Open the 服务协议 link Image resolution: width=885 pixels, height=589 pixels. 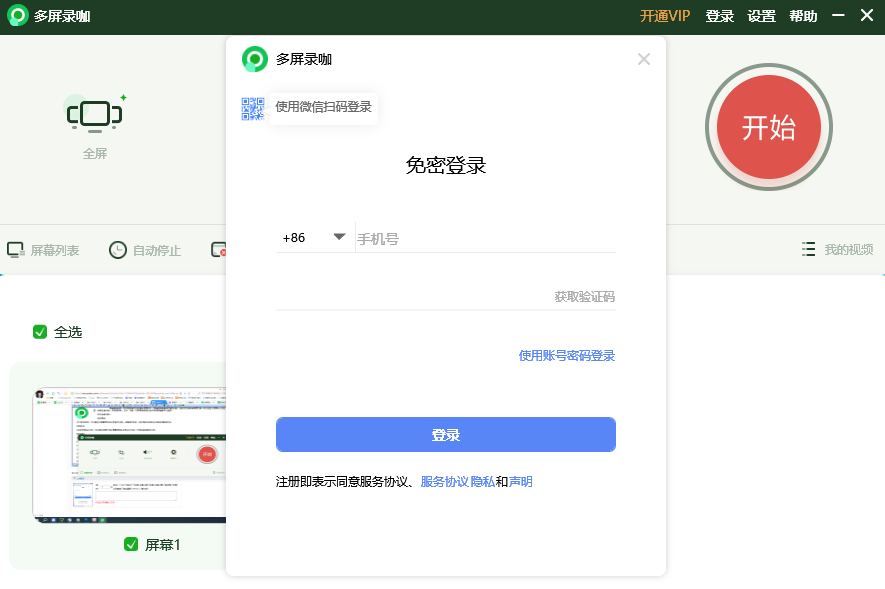[445, 481]
